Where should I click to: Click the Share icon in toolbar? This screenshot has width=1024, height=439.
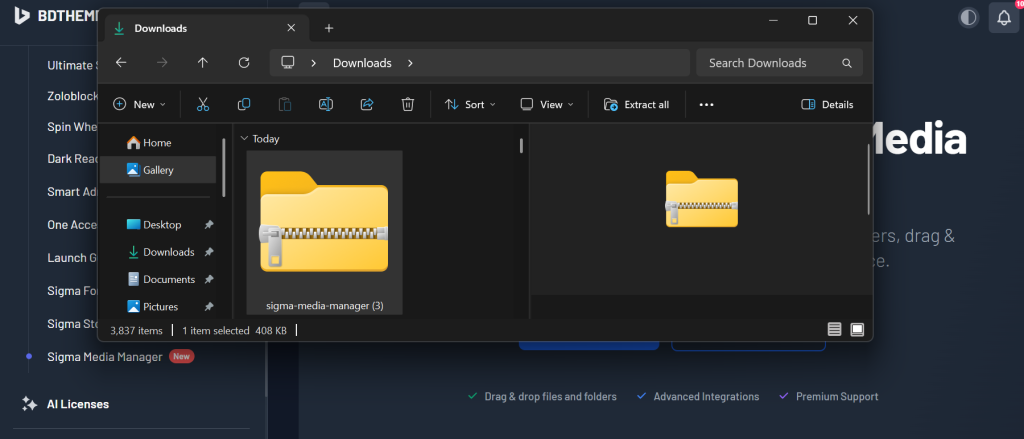[x=366, y=105]
